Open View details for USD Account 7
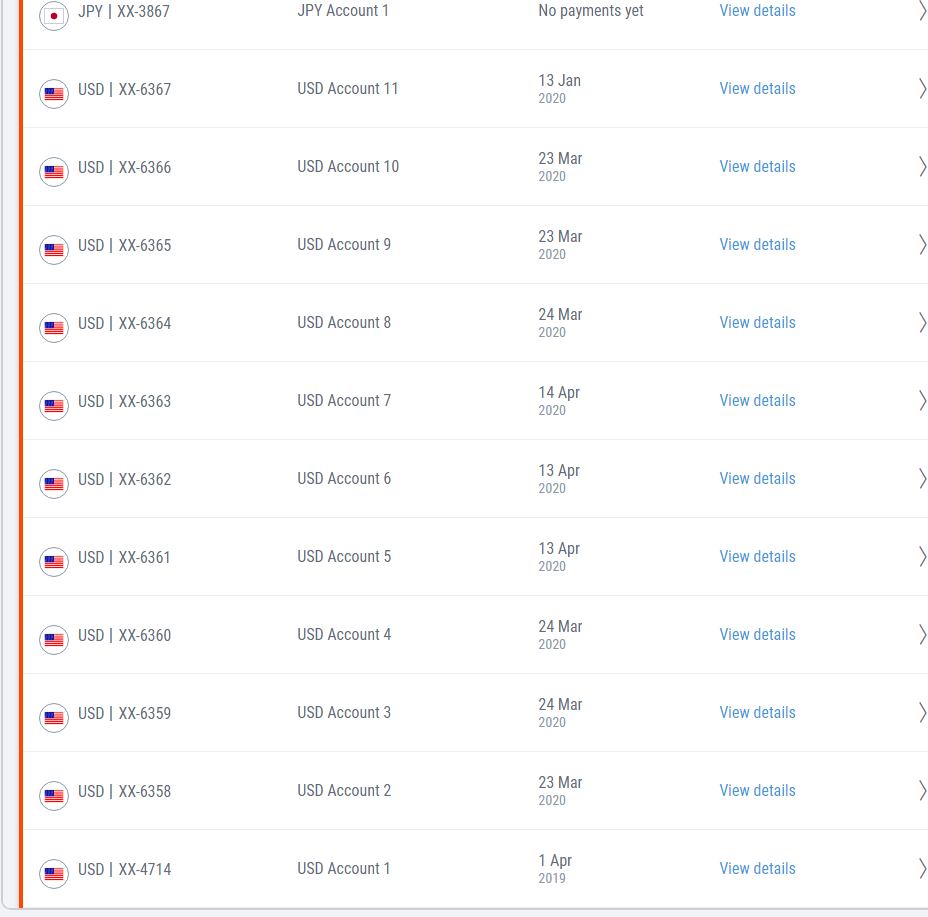 pos(757,401)
